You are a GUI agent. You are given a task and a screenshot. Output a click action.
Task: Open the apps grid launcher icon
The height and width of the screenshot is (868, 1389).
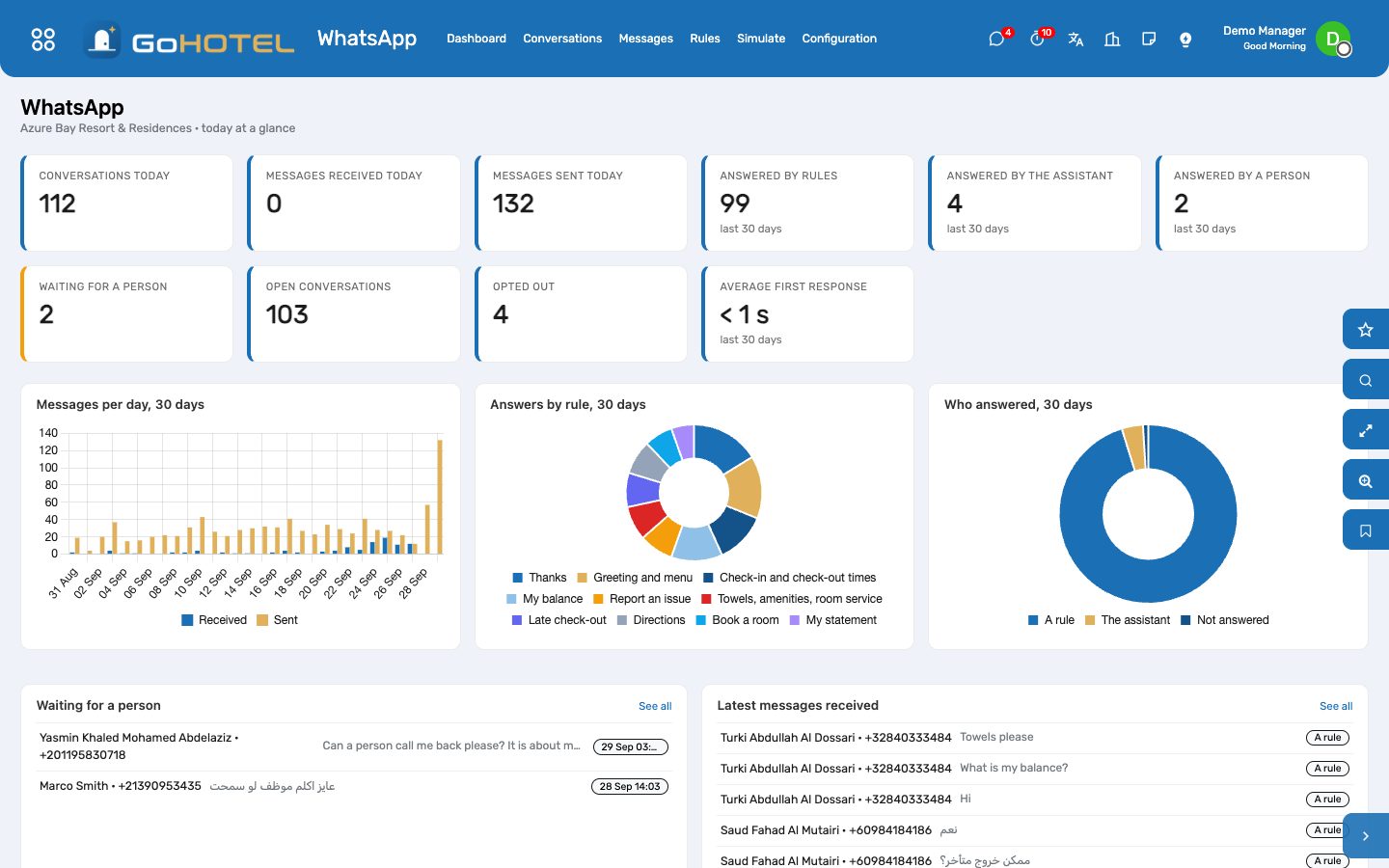43,39
